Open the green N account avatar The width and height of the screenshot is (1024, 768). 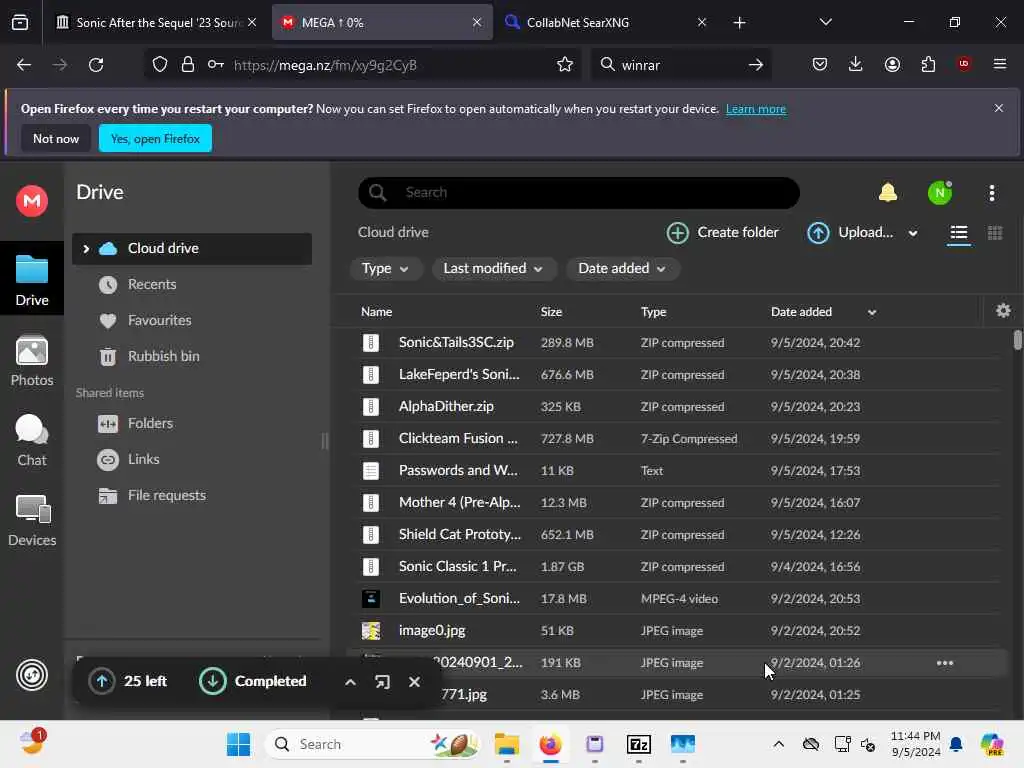click(939, 193)
